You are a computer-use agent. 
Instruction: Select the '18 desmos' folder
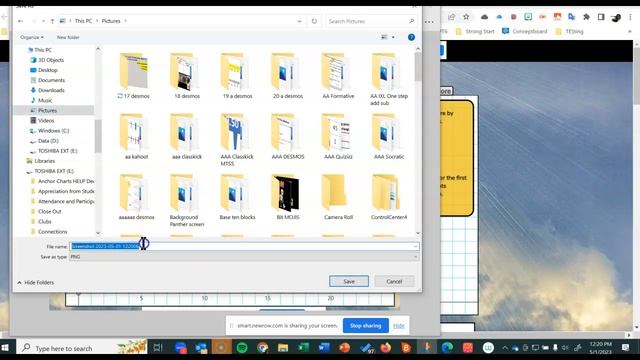coord(187,76)
